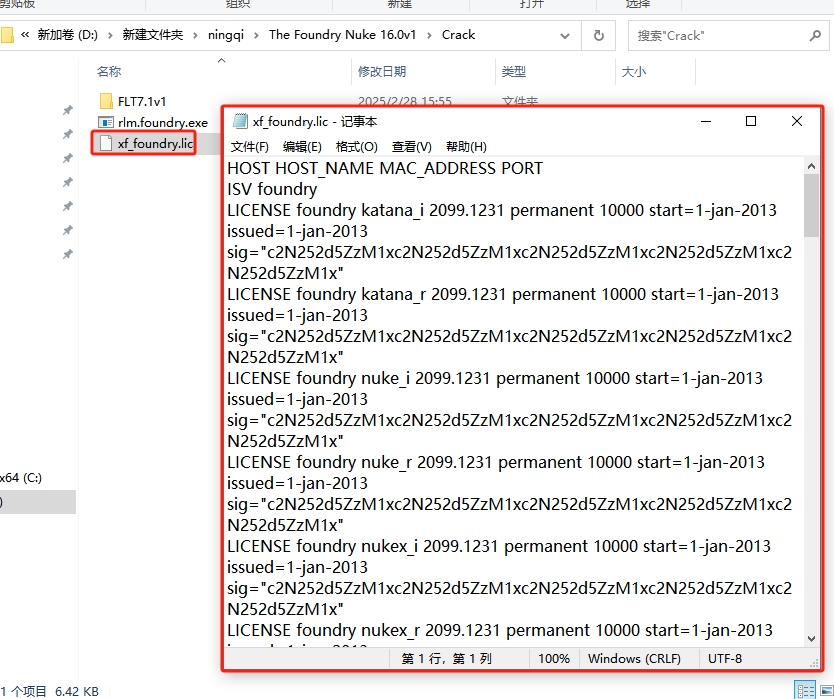Image resolution: width=834 pixels, height=699 pixels.
Task: Open the FLT7.1v1 folder icon
Action: coord(104,100)
